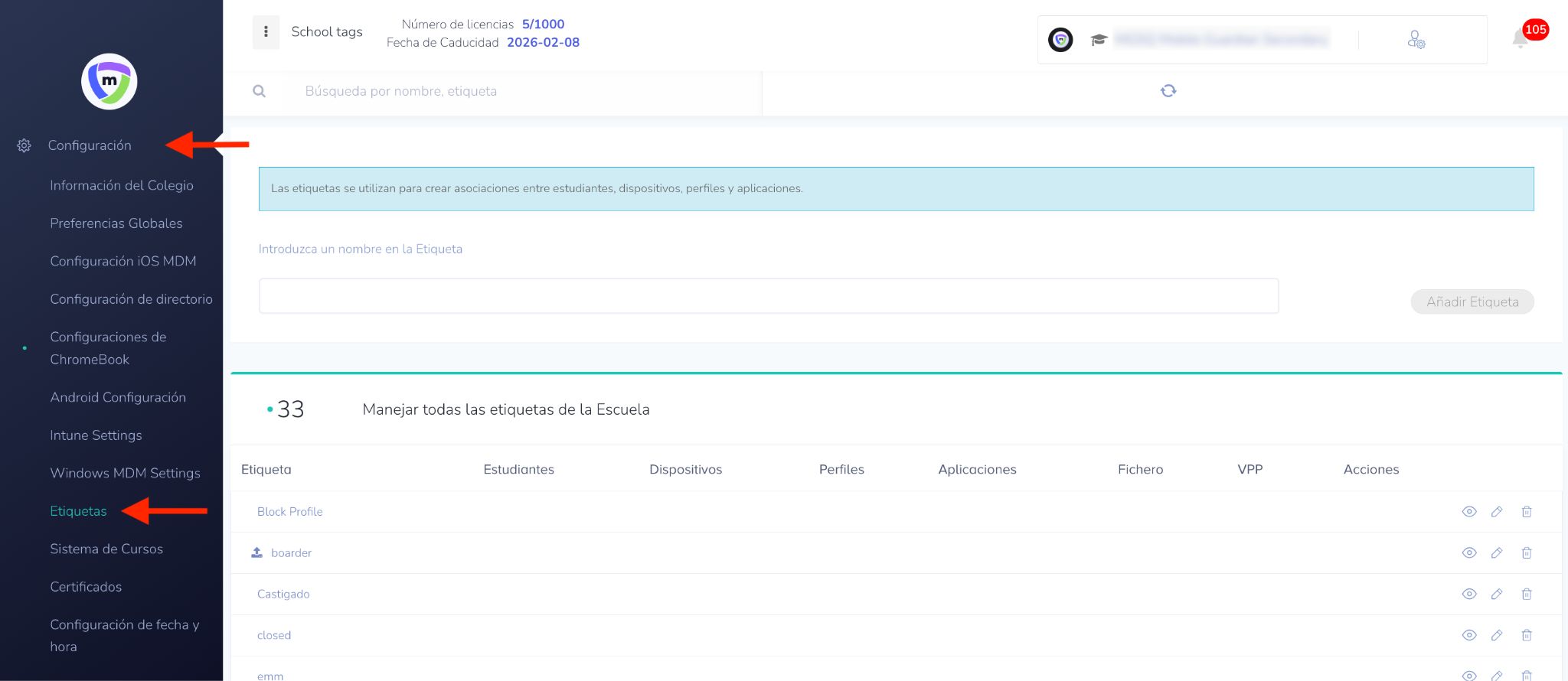Screen dimensions: 1568x681
Task: Click the Mobile Guardian logo
Action: pyautogui.click(x=109, y=82)
